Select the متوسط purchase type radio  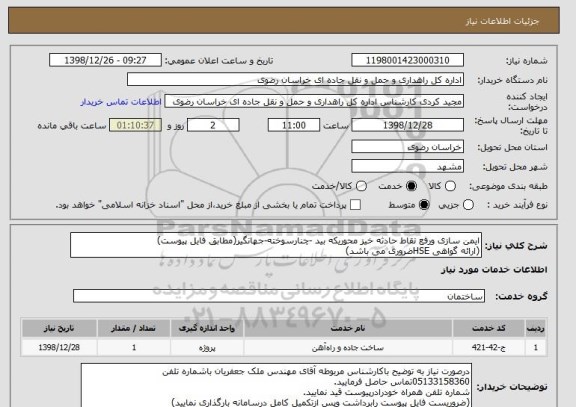(x=424, y=205)
